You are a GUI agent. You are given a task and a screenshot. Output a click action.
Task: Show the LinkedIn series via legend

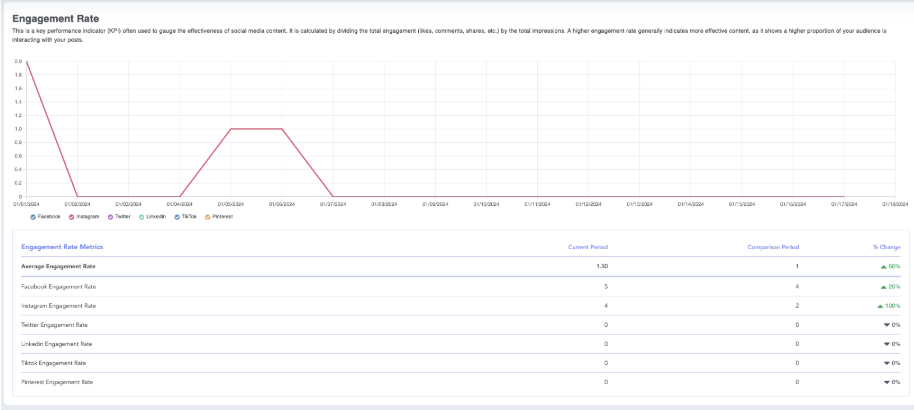pyautogui.click(x=143, y=216)
